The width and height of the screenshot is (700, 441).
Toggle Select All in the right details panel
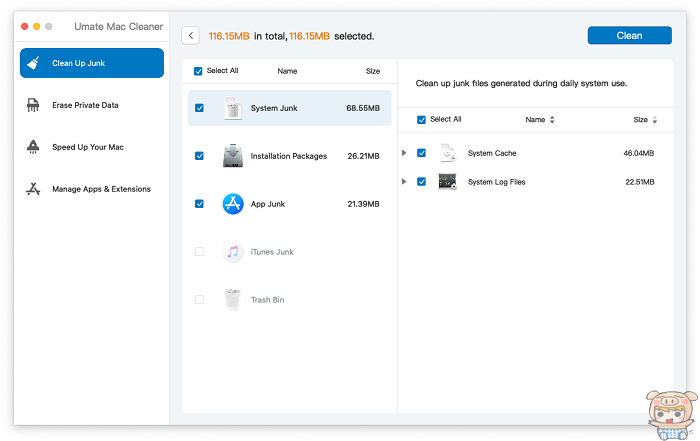[x=421, y=119]
